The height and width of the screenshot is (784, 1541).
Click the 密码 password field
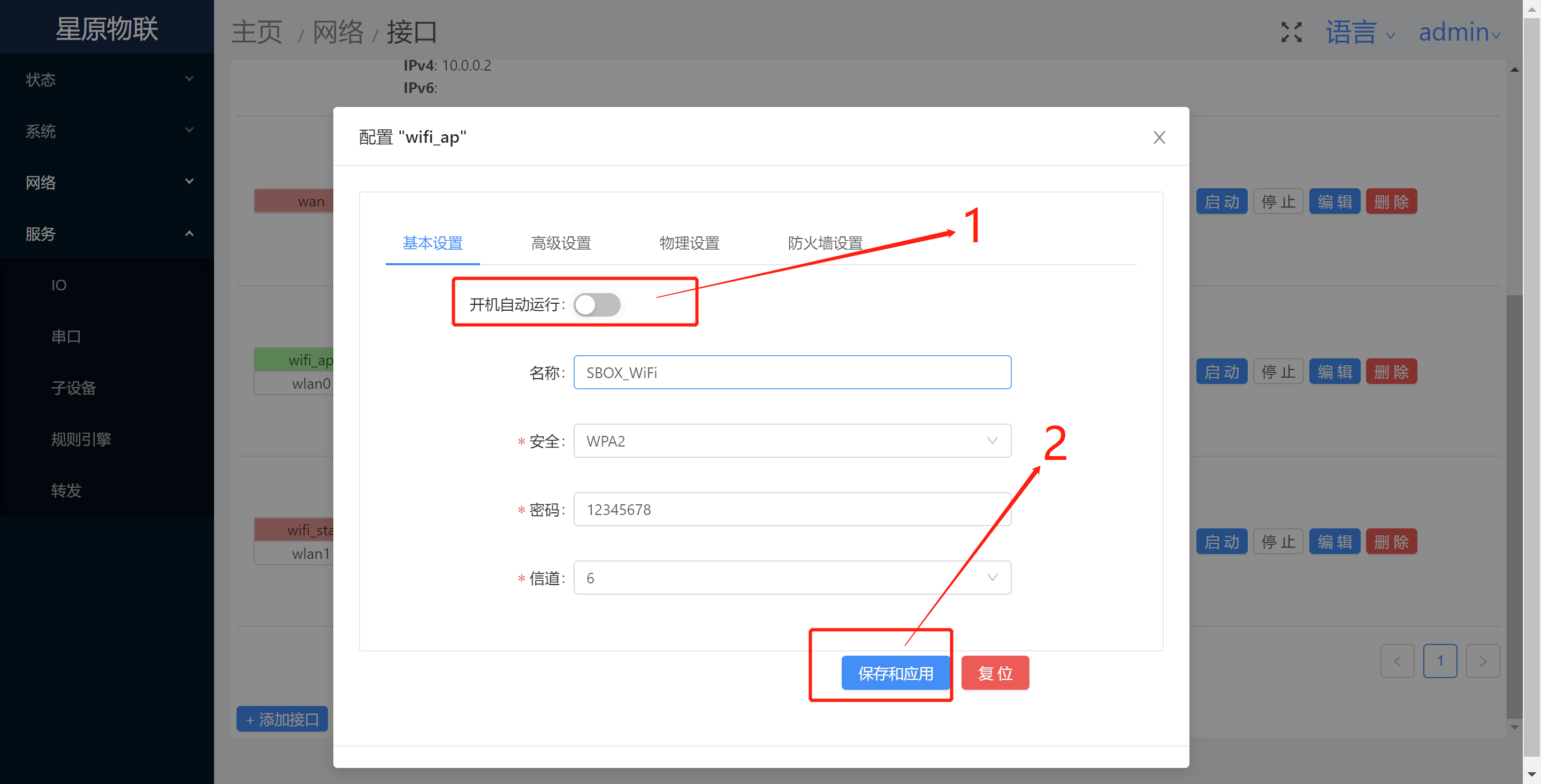(791, 510)
